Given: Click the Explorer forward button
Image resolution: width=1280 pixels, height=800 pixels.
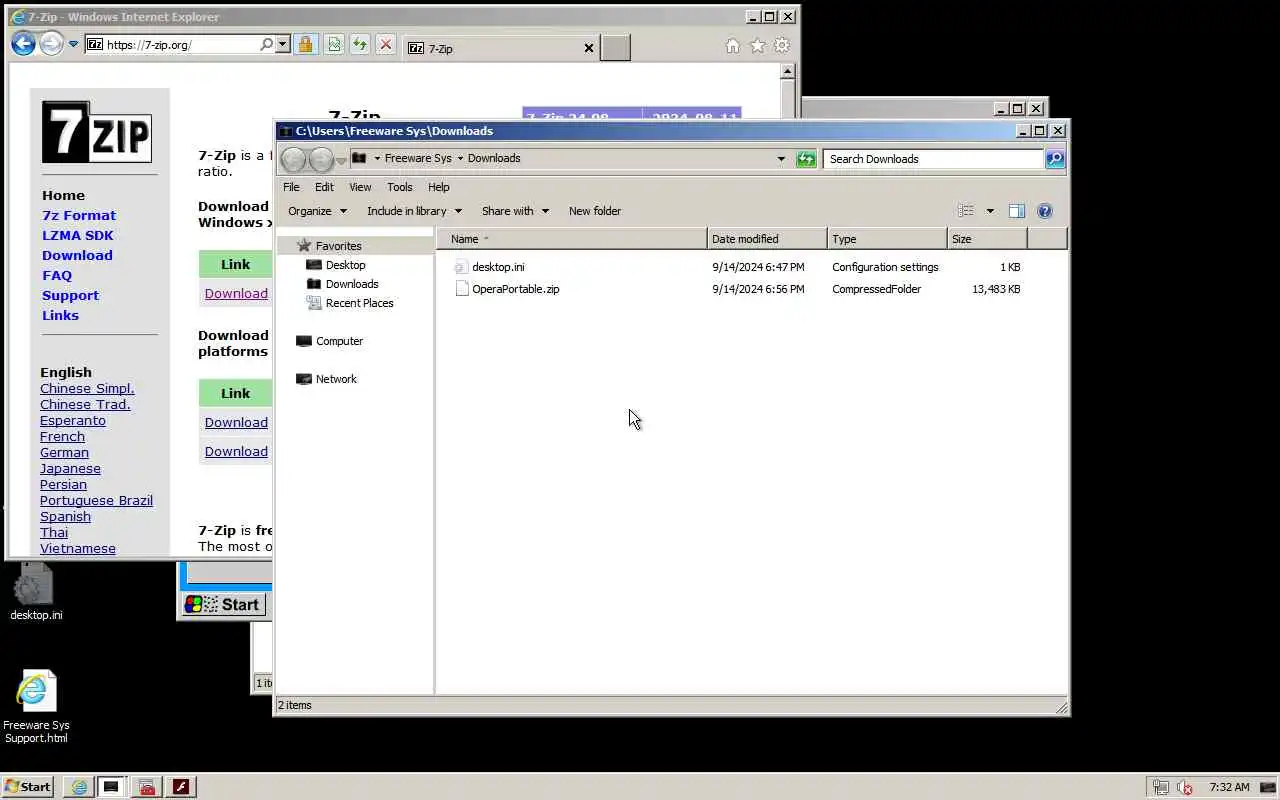Looking at the screenshot, I should [321, 159].
